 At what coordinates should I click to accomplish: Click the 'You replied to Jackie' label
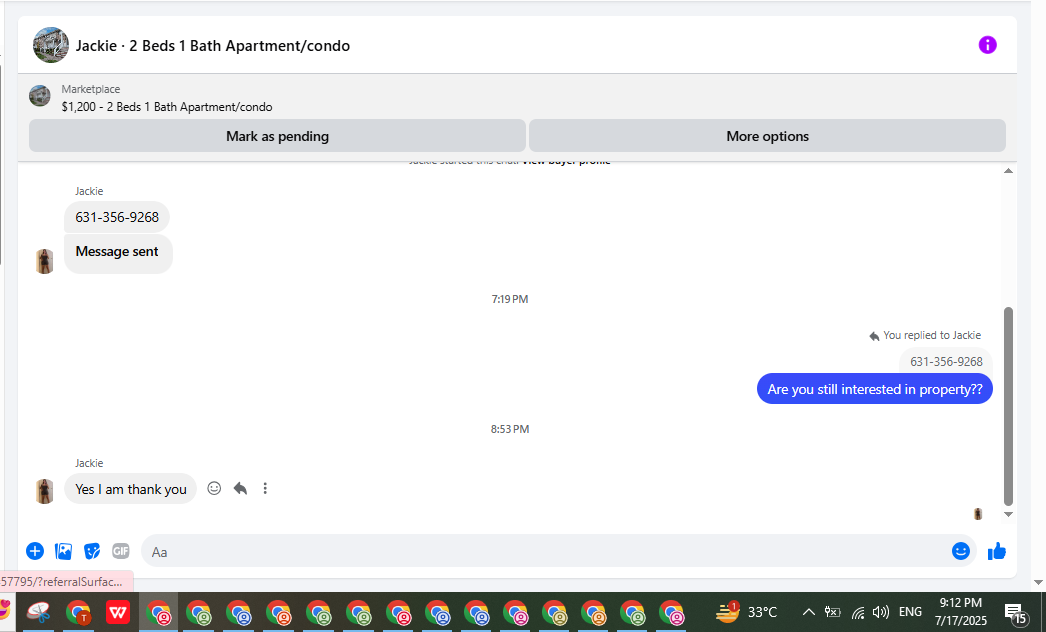tap(932, 335)
